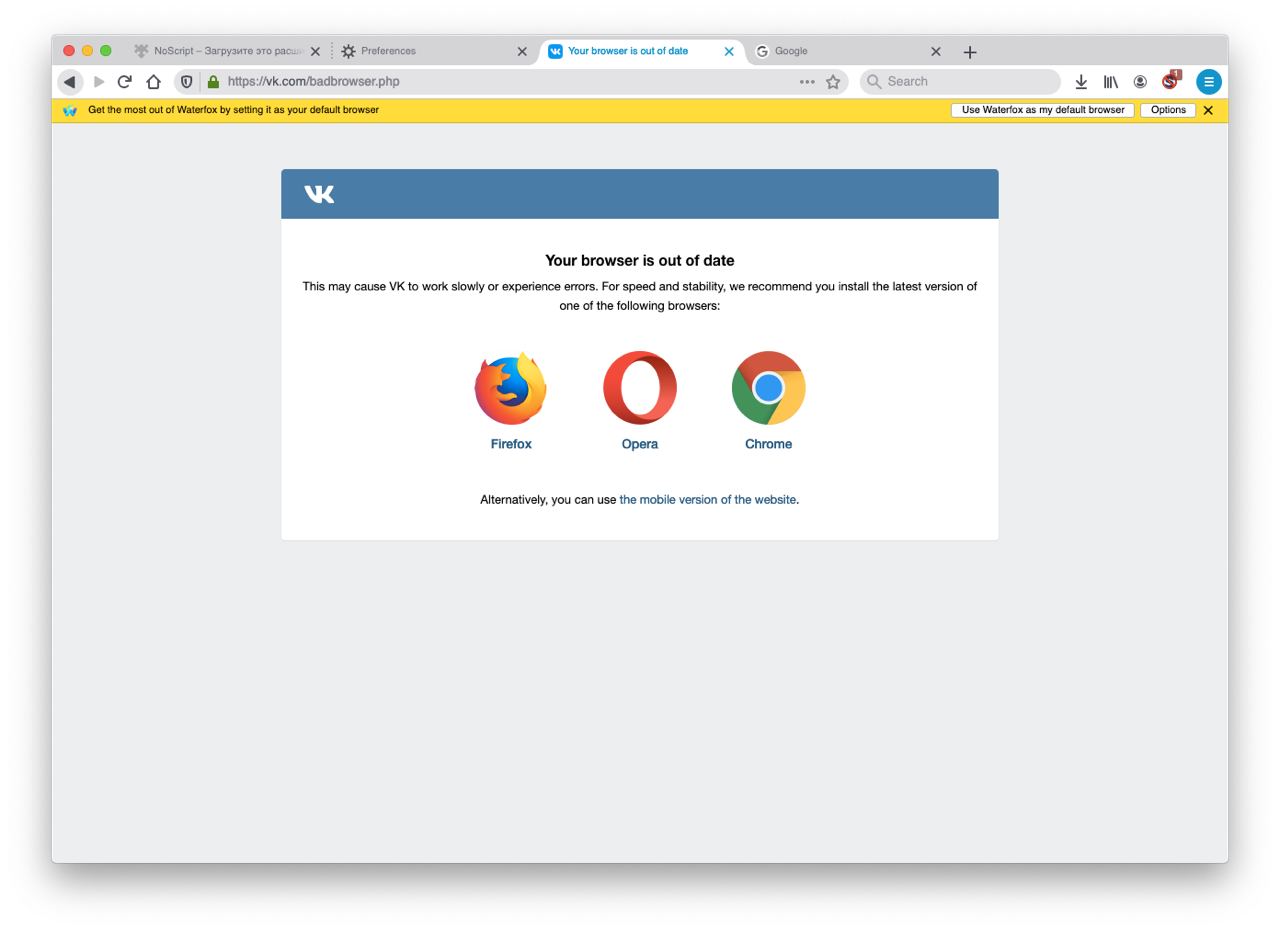
Task: Click the forward navigation arrow
Action: click(x=98, y=82)
